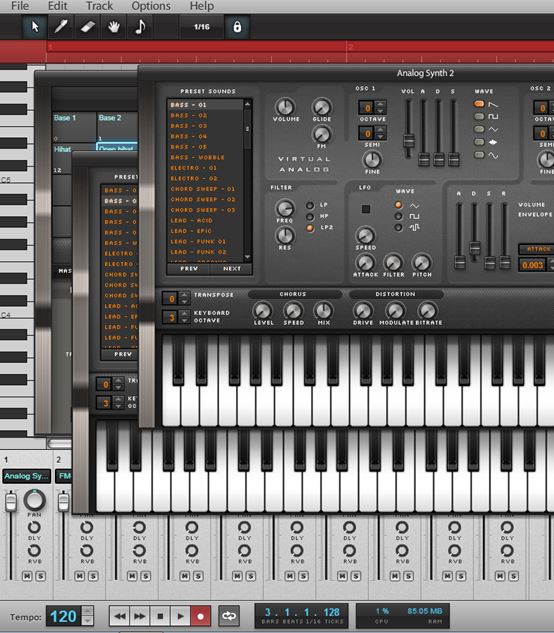Select the square wave for OSC 1

coord(479,117)
